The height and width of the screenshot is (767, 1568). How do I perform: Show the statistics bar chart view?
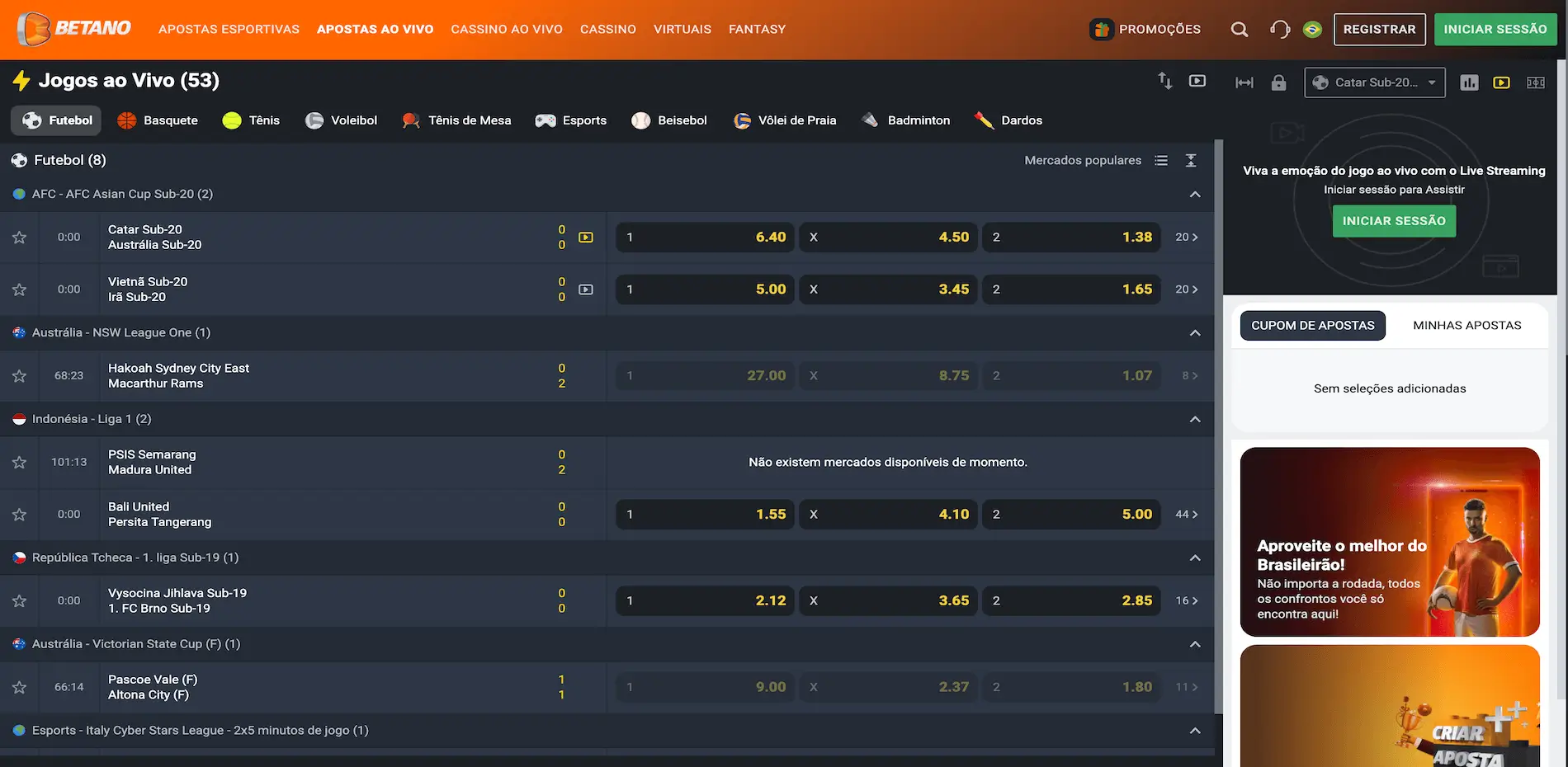click(x=1469, y=82)
